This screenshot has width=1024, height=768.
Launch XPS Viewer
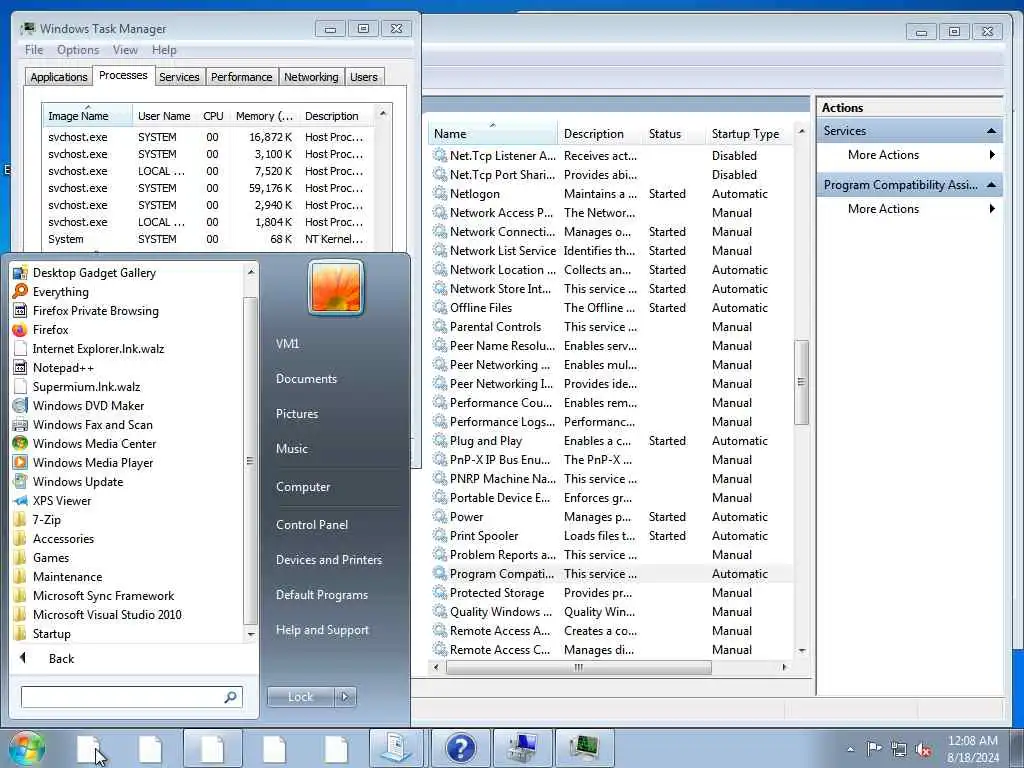[62, 500]
